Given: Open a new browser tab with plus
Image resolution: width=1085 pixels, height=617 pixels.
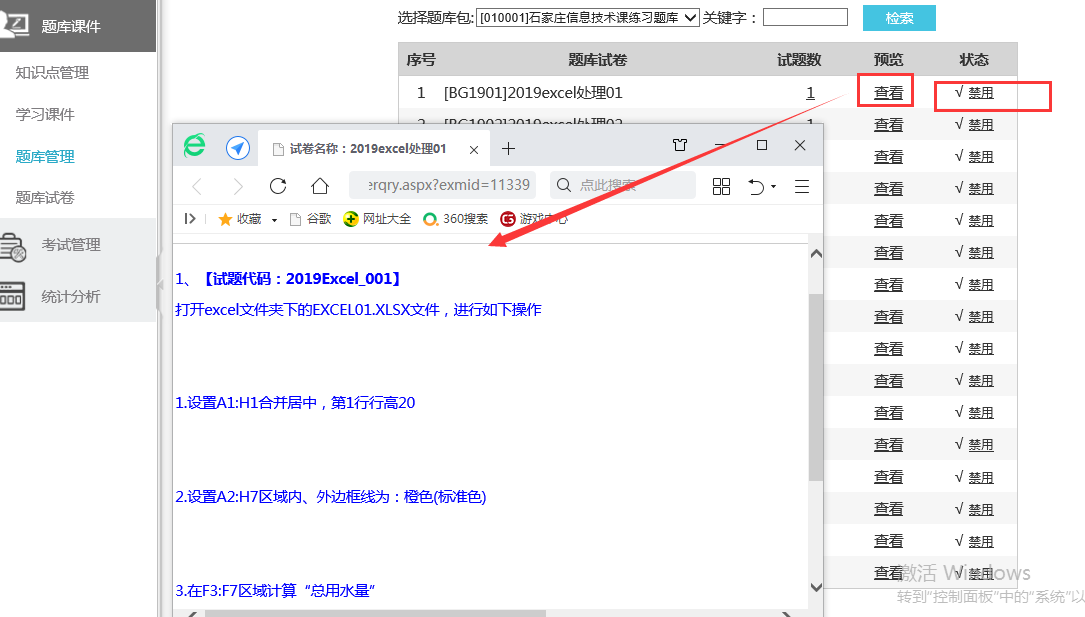Looking at the screenshot, I should click(509, 149).
